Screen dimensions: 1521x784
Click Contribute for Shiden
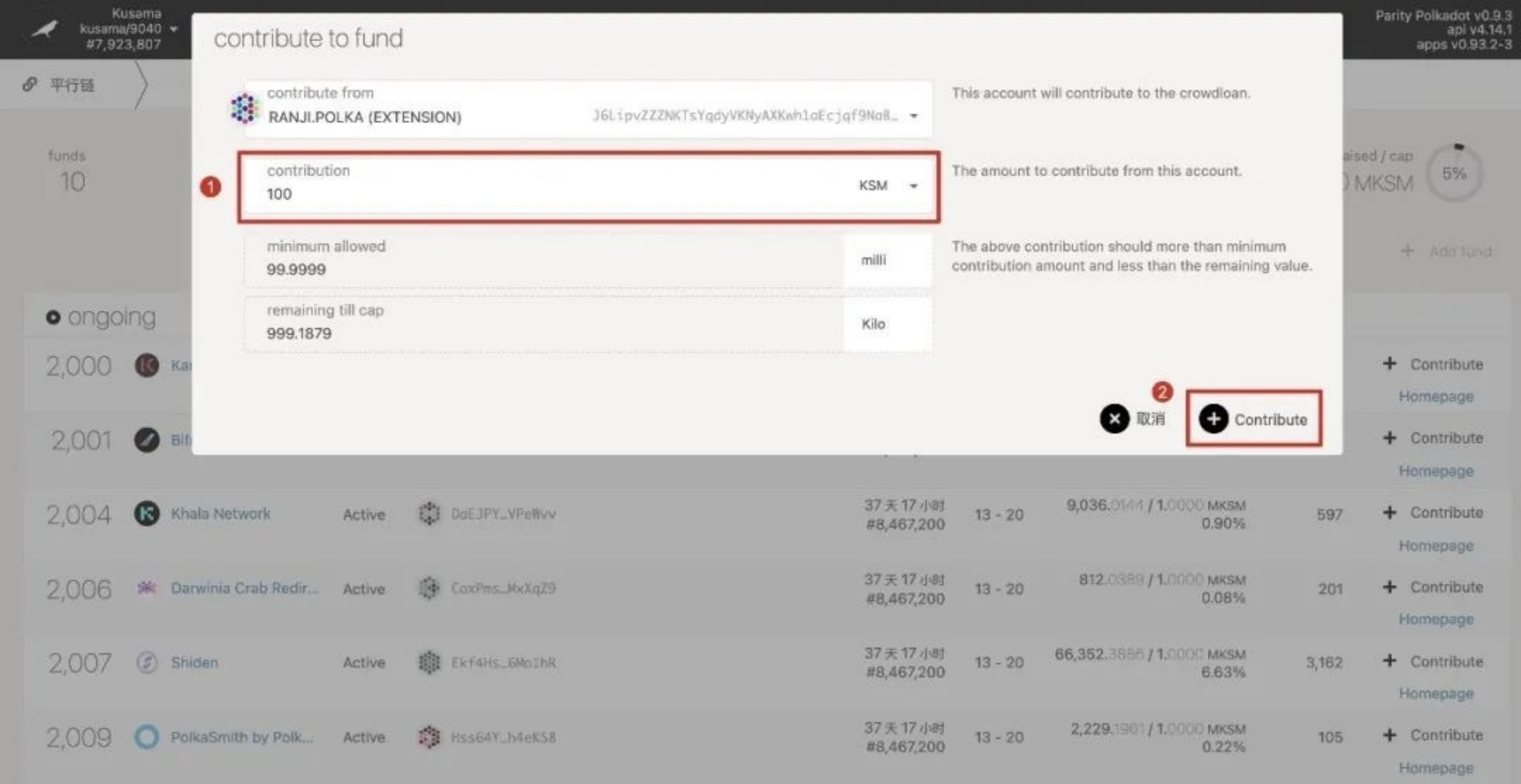[1433, 661]
